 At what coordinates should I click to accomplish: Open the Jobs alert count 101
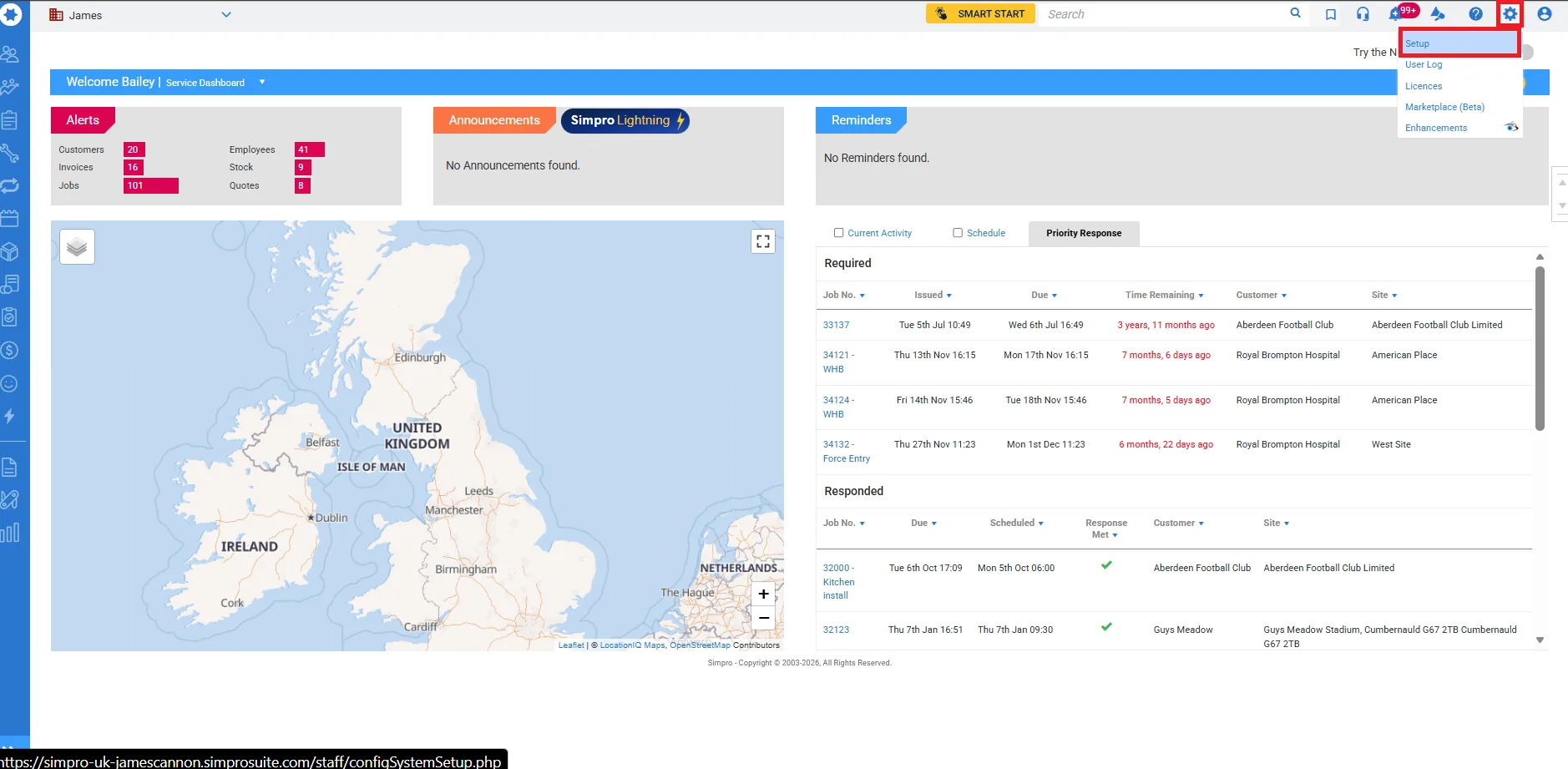tap(151, 185)
